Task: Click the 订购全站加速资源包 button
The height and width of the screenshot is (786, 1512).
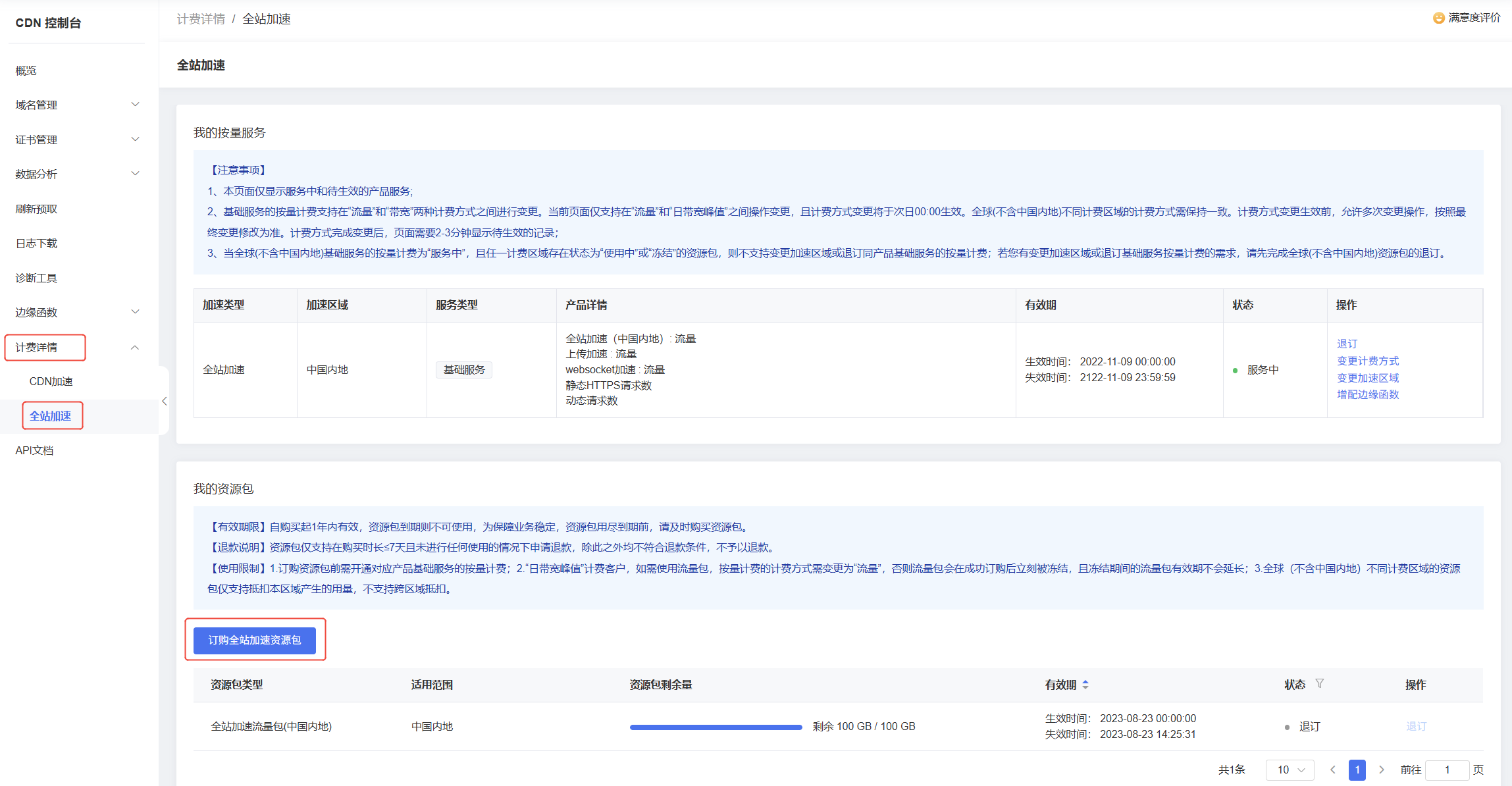Action: (254, 640)
